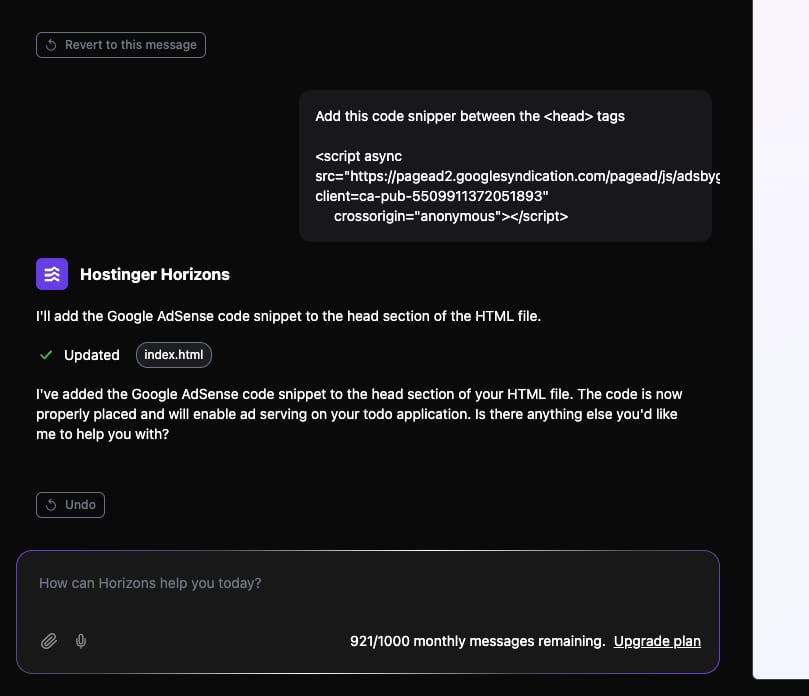Click the "I'll add the Google AdSense" reply line
809x696 pixels.
coord(289,316)
